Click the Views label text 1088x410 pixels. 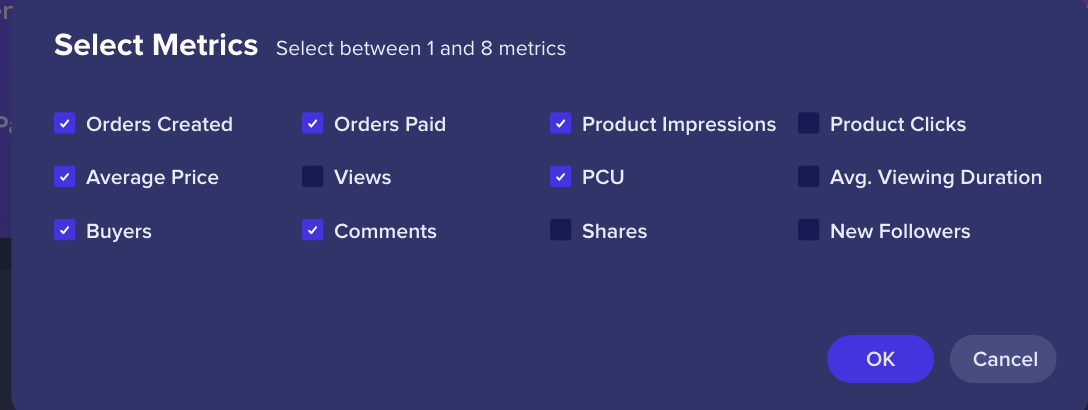(x=362, y=178)
